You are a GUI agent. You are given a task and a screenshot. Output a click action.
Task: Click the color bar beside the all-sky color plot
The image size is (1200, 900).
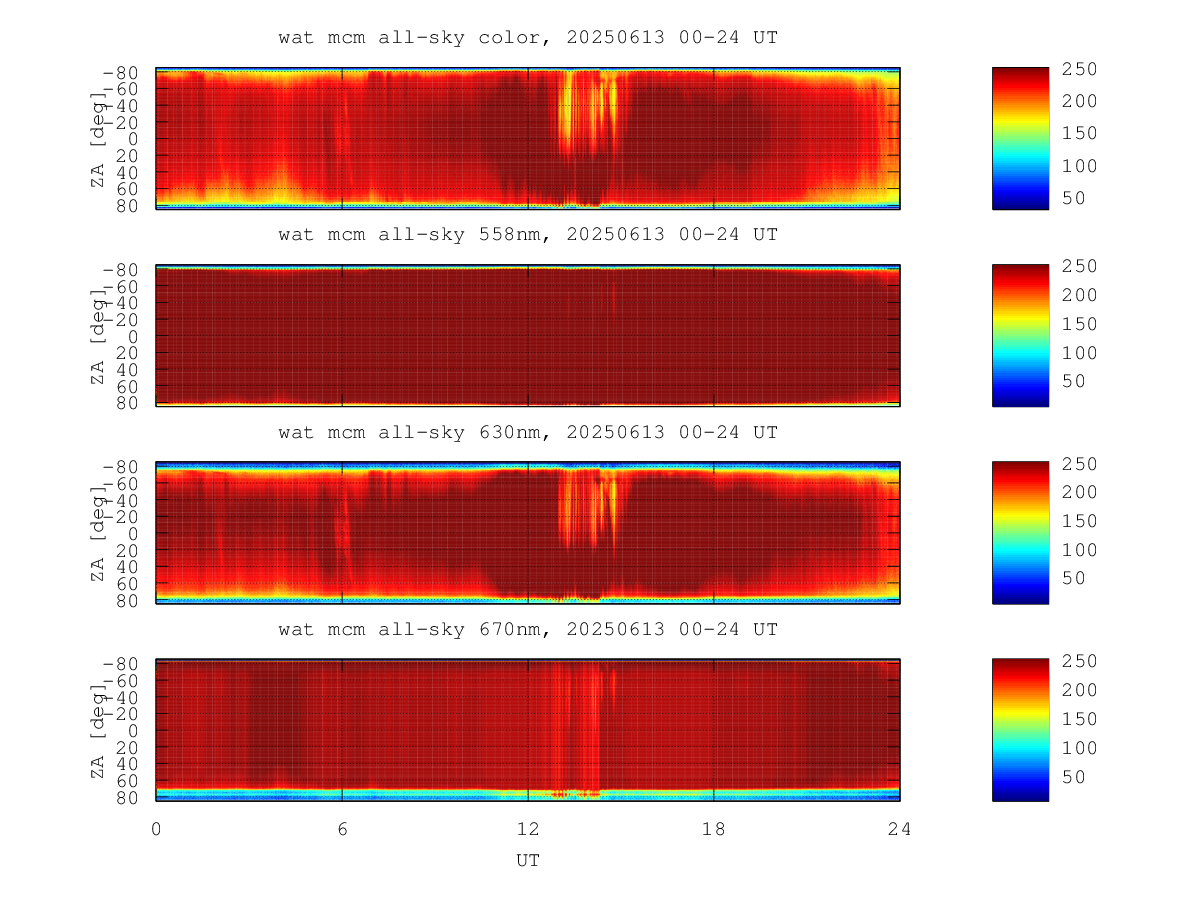pyautogui.click(x=1020, y=138)
